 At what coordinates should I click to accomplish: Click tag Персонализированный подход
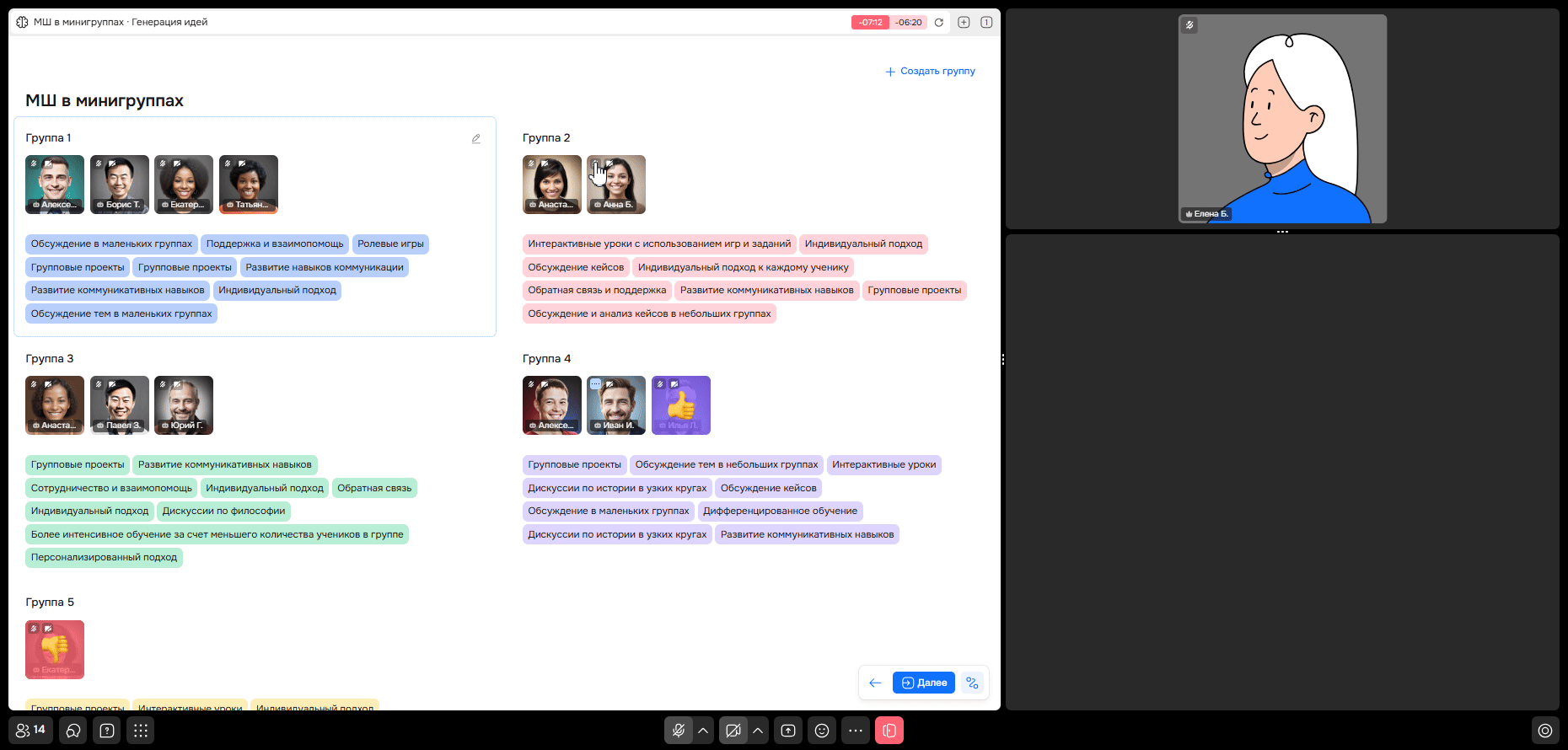pos(104,558)
